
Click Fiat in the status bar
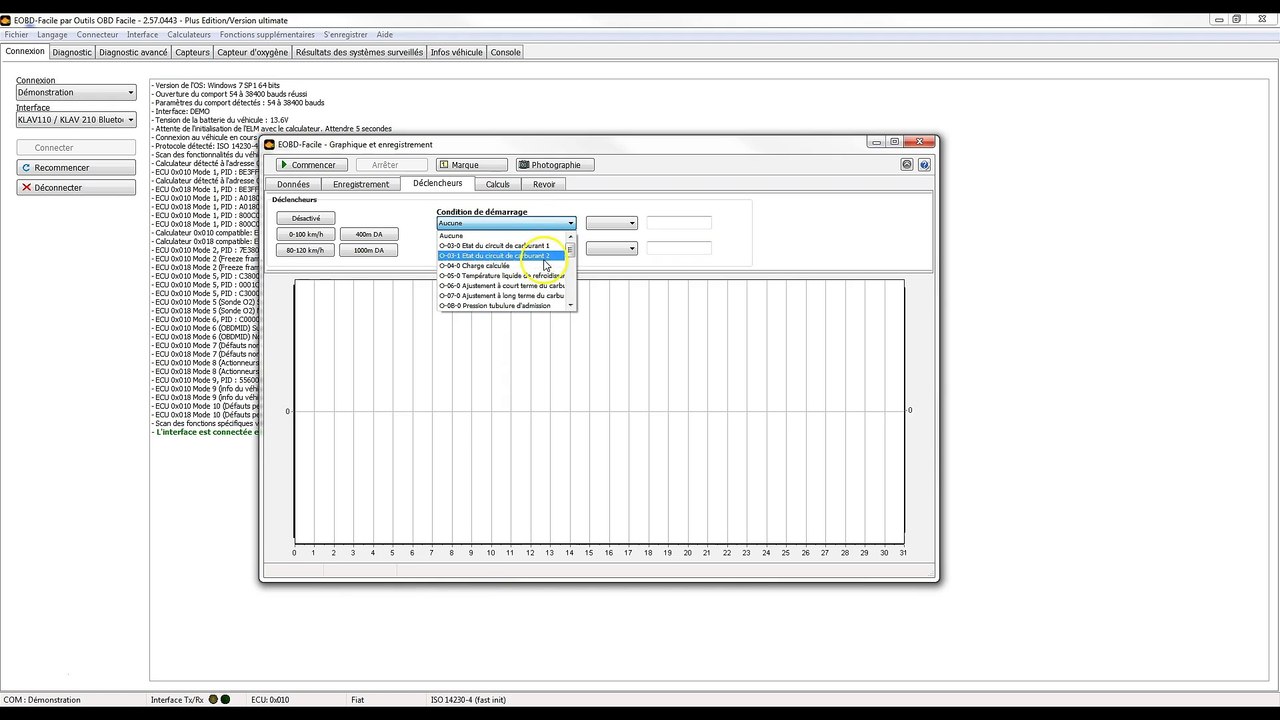(358, 700)
